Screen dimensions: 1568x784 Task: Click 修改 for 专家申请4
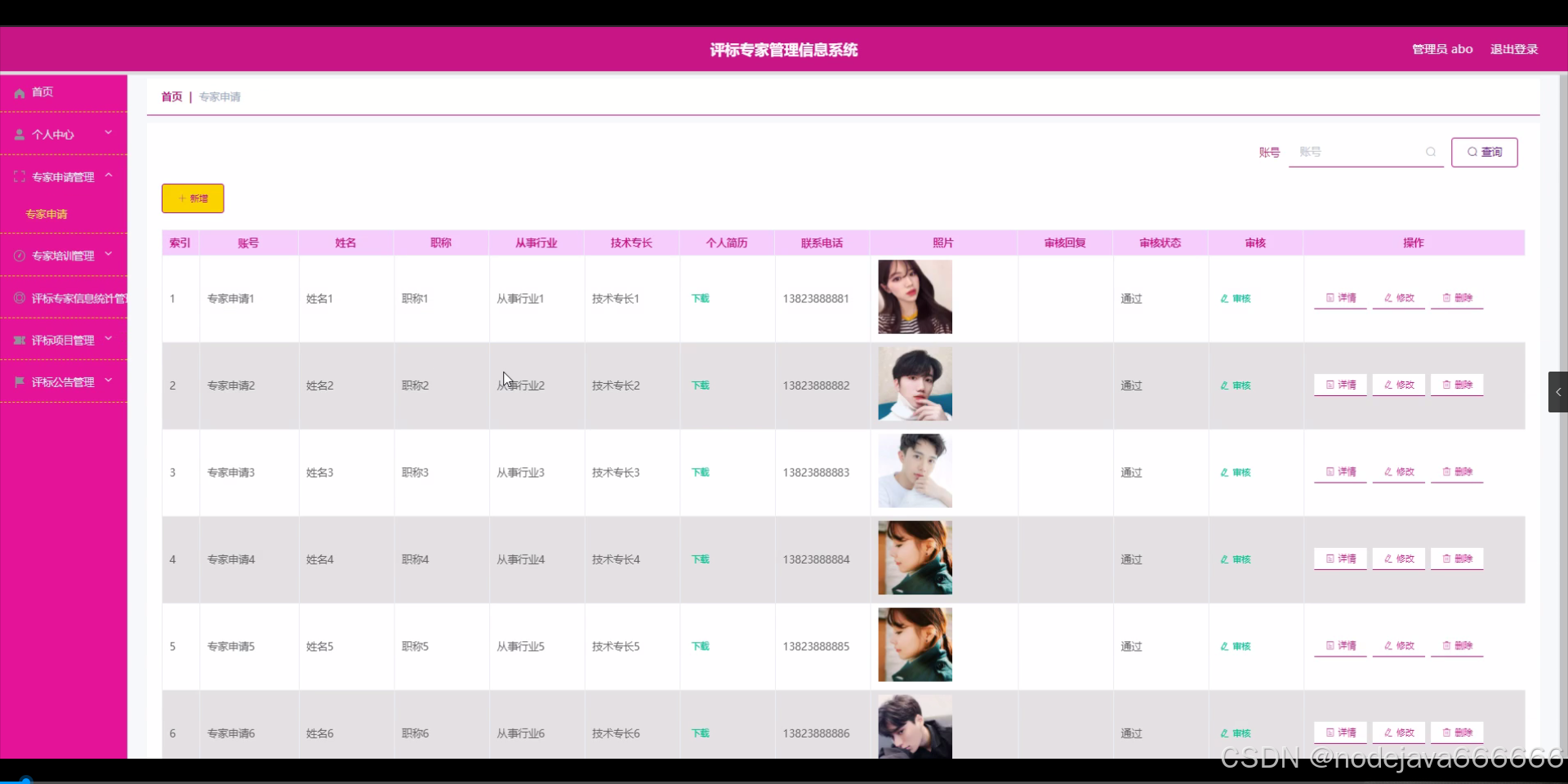tap(1399, 559)
